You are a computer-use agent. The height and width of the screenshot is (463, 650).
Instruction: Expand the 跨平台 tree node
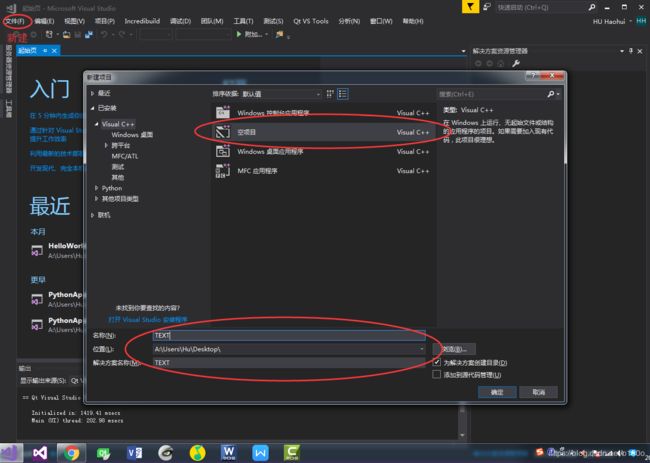pyautogui.click(x=106, y=145)
